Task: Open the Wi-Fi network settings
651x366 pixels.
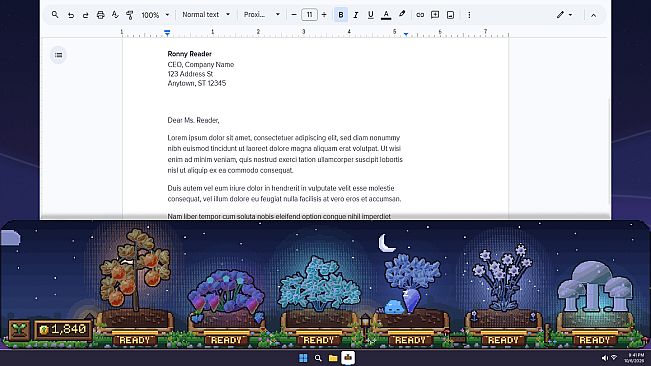Action: pos(614,358)
